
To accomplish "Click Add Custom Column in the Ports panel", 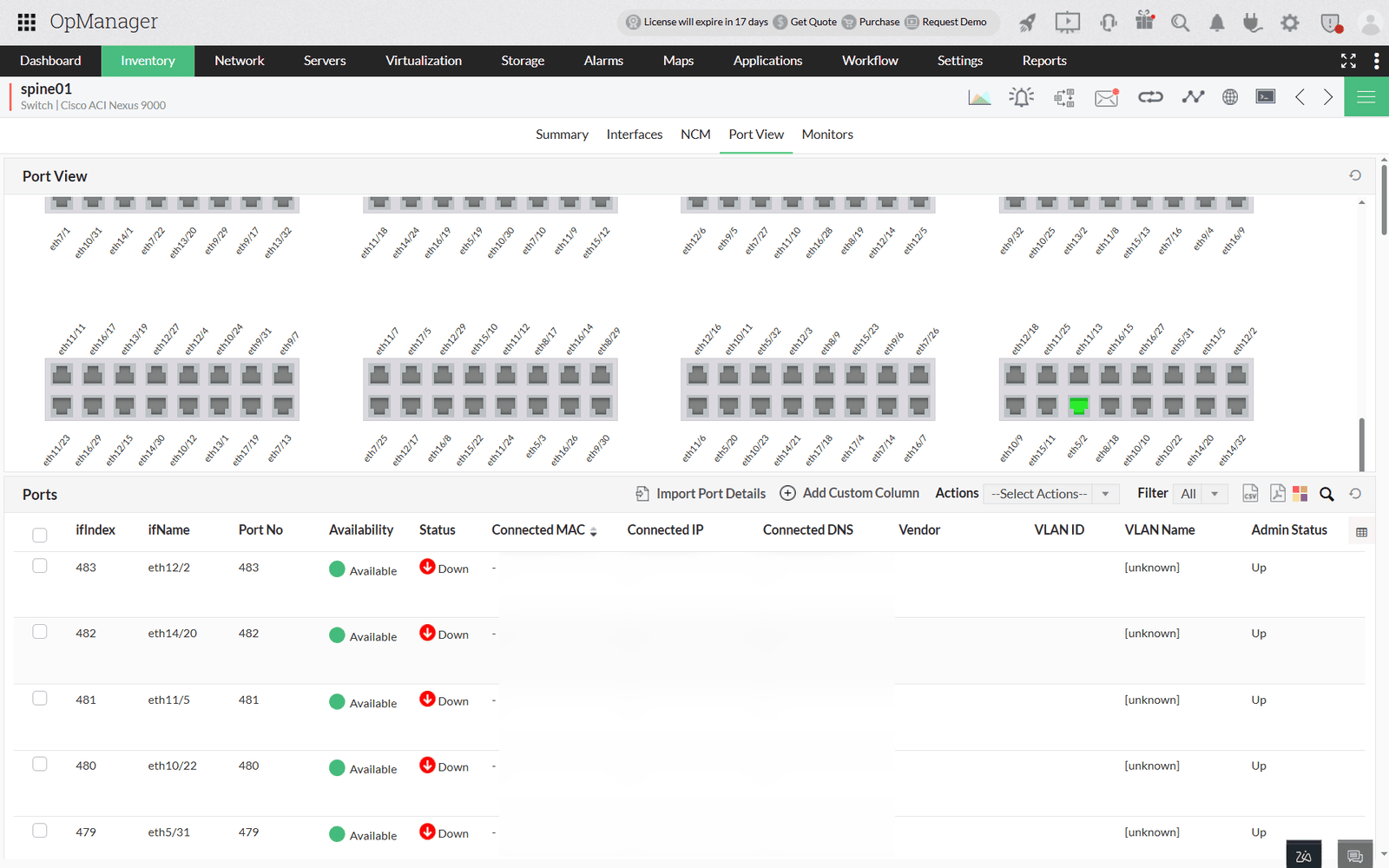I will 859,493.
